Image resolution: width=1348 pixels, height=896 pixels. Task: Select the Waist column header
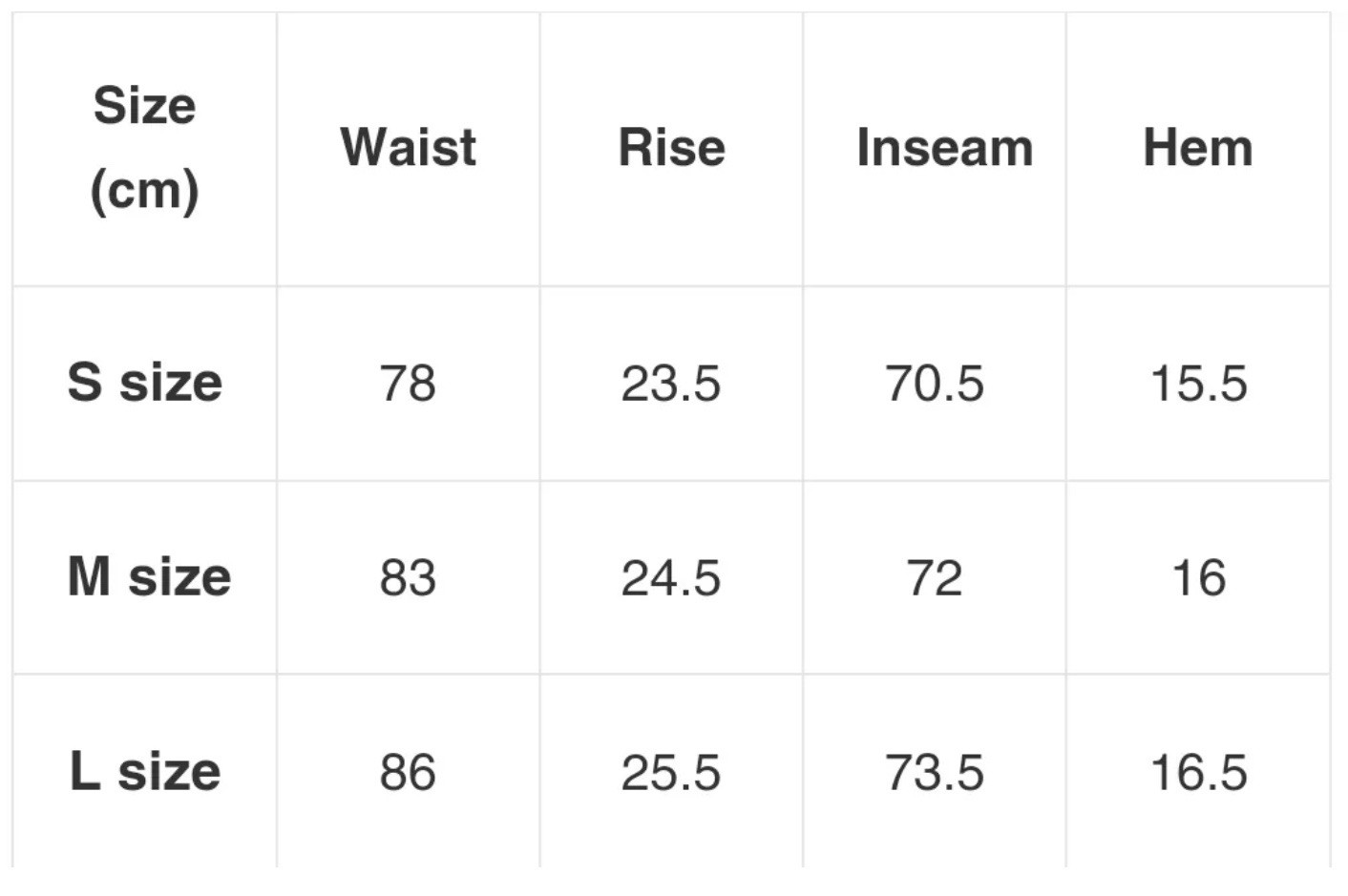(x=408, y=148)
